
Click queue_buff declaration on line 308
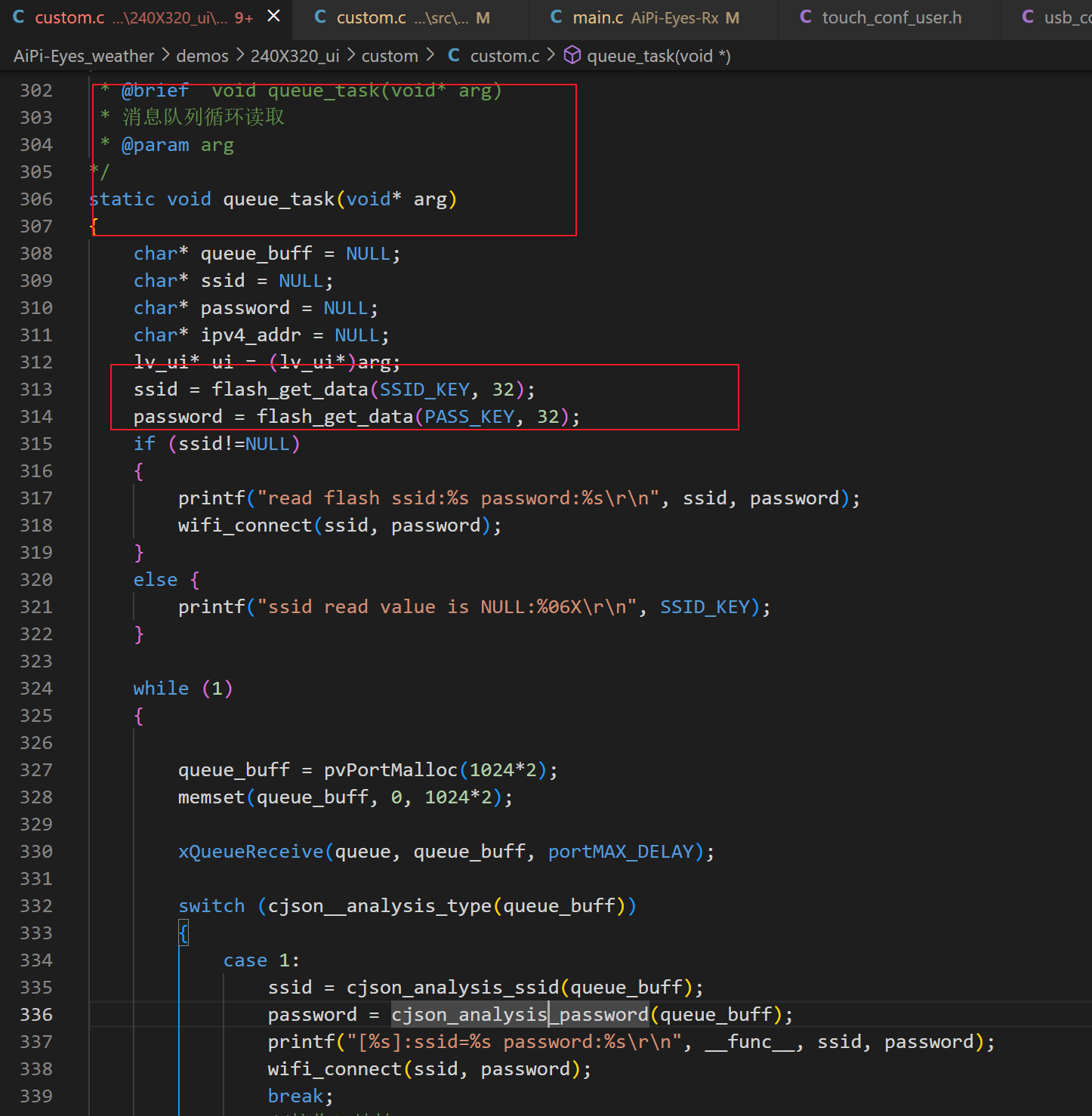[256, 254]
